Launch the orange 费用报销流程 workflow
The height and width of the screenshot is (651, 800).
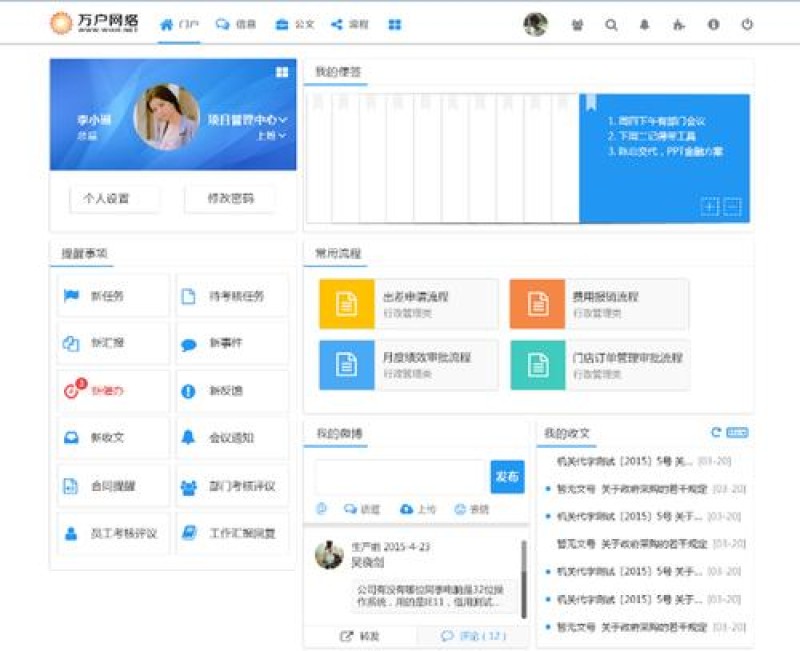click(x=599, y=304)
